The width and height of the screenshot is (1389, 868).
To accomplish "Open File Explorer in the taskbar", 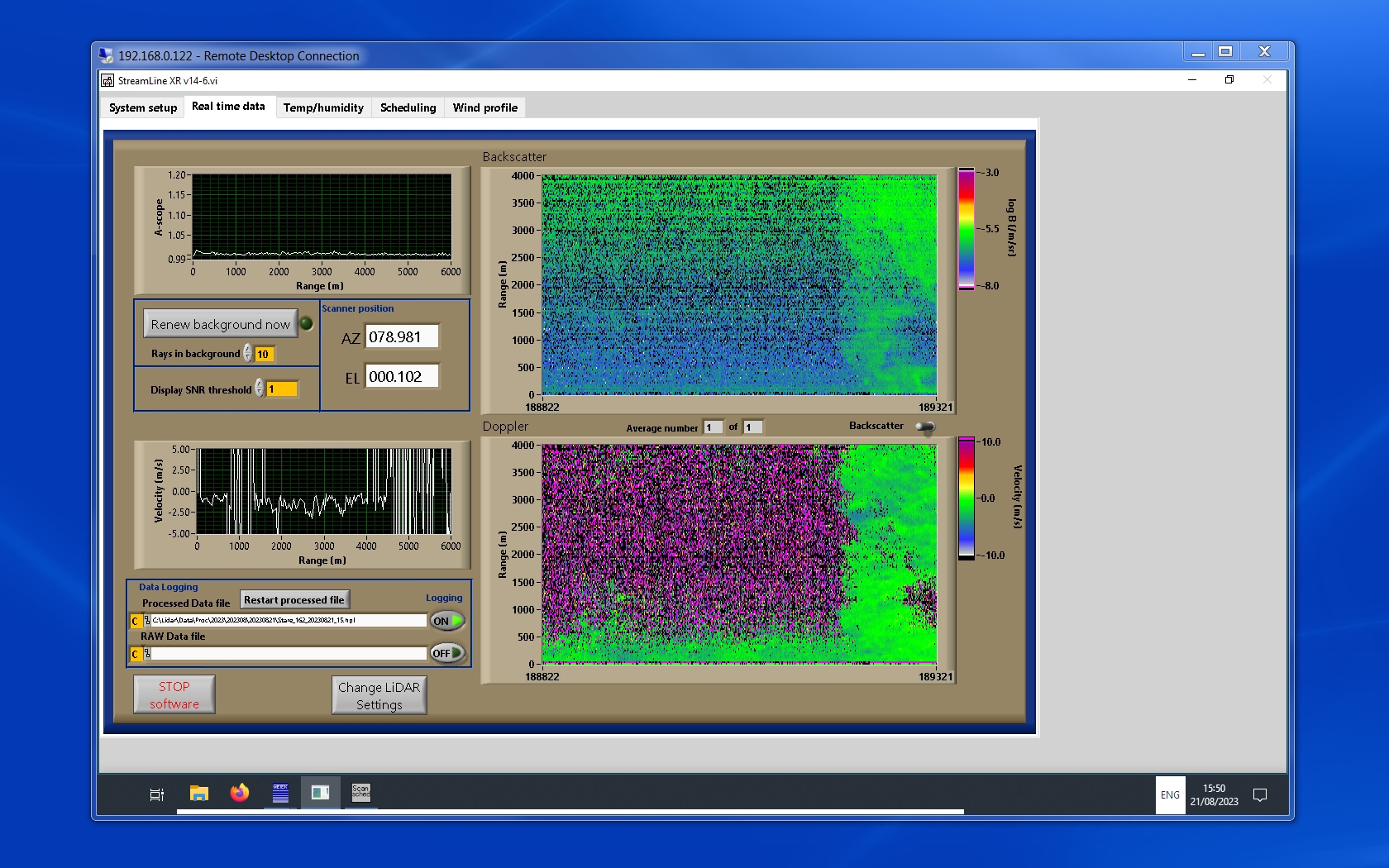I will 198,794.
